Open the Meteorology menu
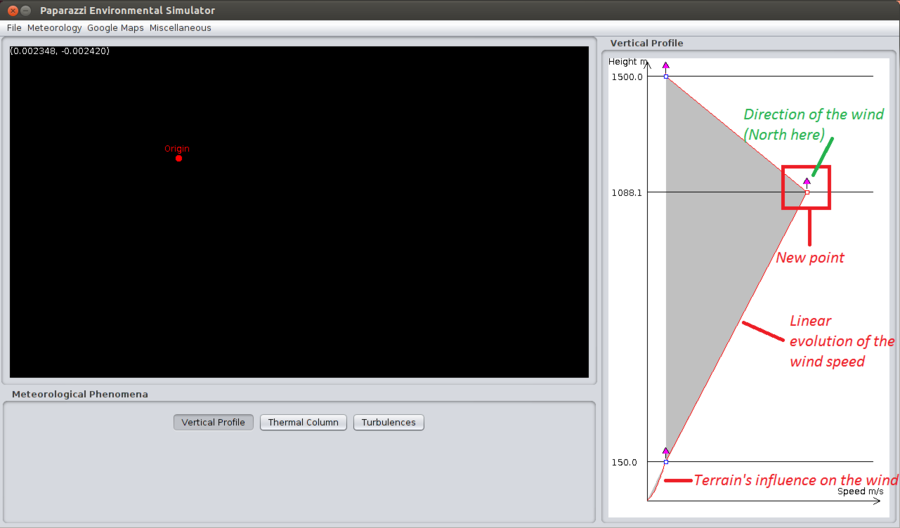The height and width of the screenshot is (528, 900). pyautogui.click(x=55, y=28)
